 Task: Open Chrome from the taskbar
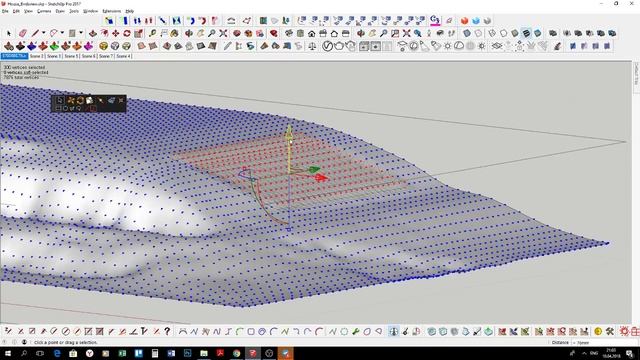click(236, 353)
